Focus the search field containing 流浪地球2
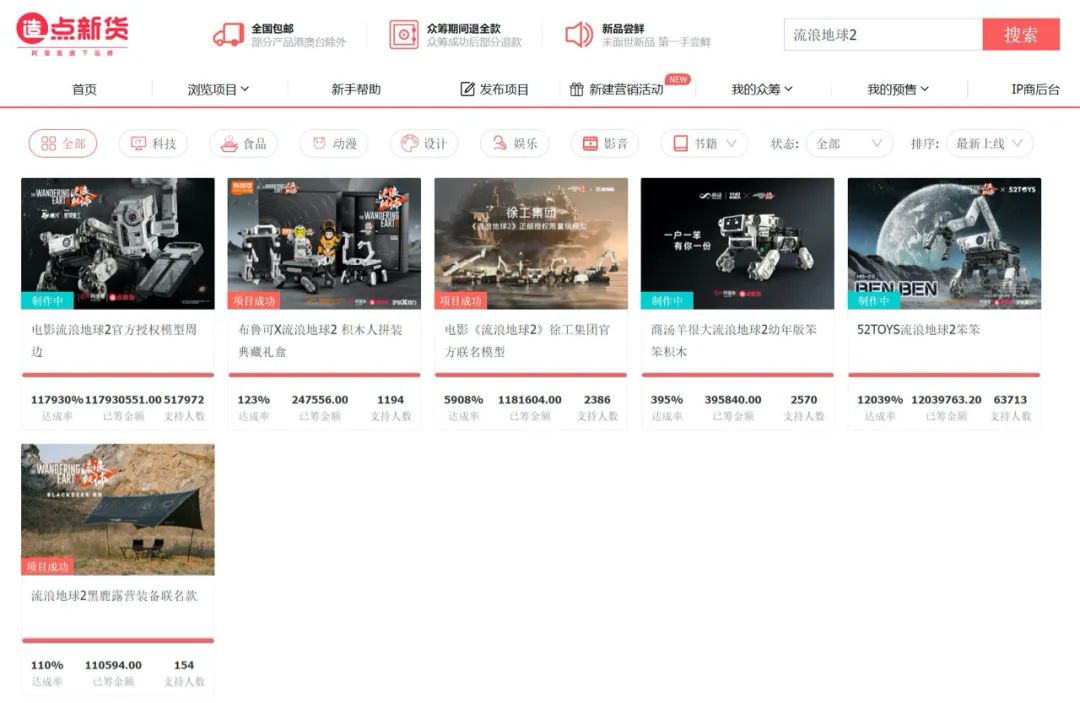Image resolution: width=1080 pixels, height=703 pixels. pyautogui.click(x=883, y=34)
